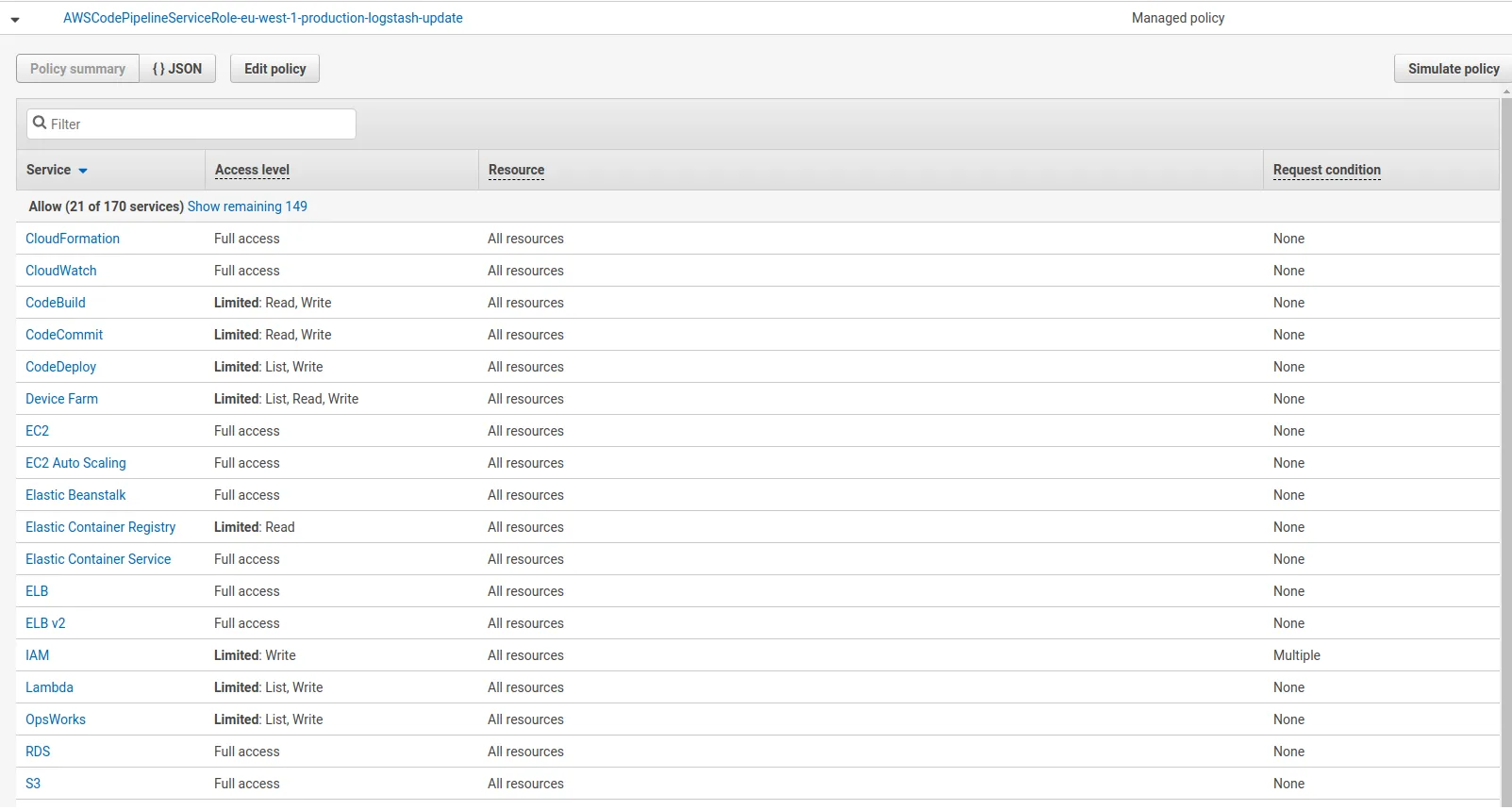Image resolution: width=1512 pixels, height=810 pixels.
Task: Open the Elastic Container Registry link
Action: point(100,527)
